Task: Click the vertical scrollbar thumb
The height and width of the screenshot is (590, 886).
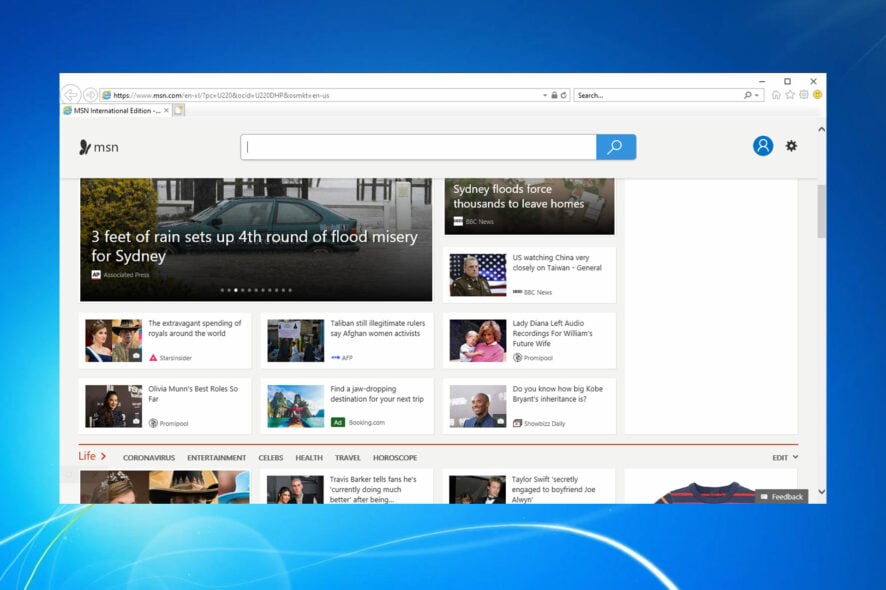Action: coord(822,211)
